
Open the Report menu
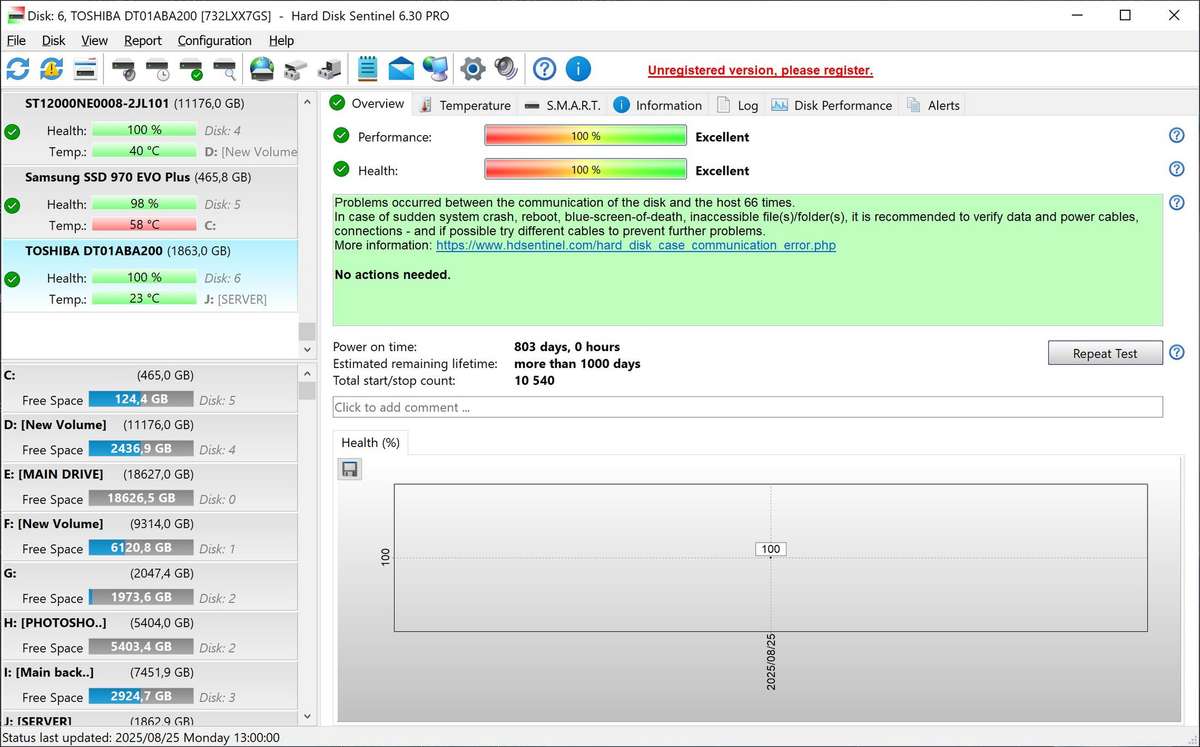click(143, 41)
